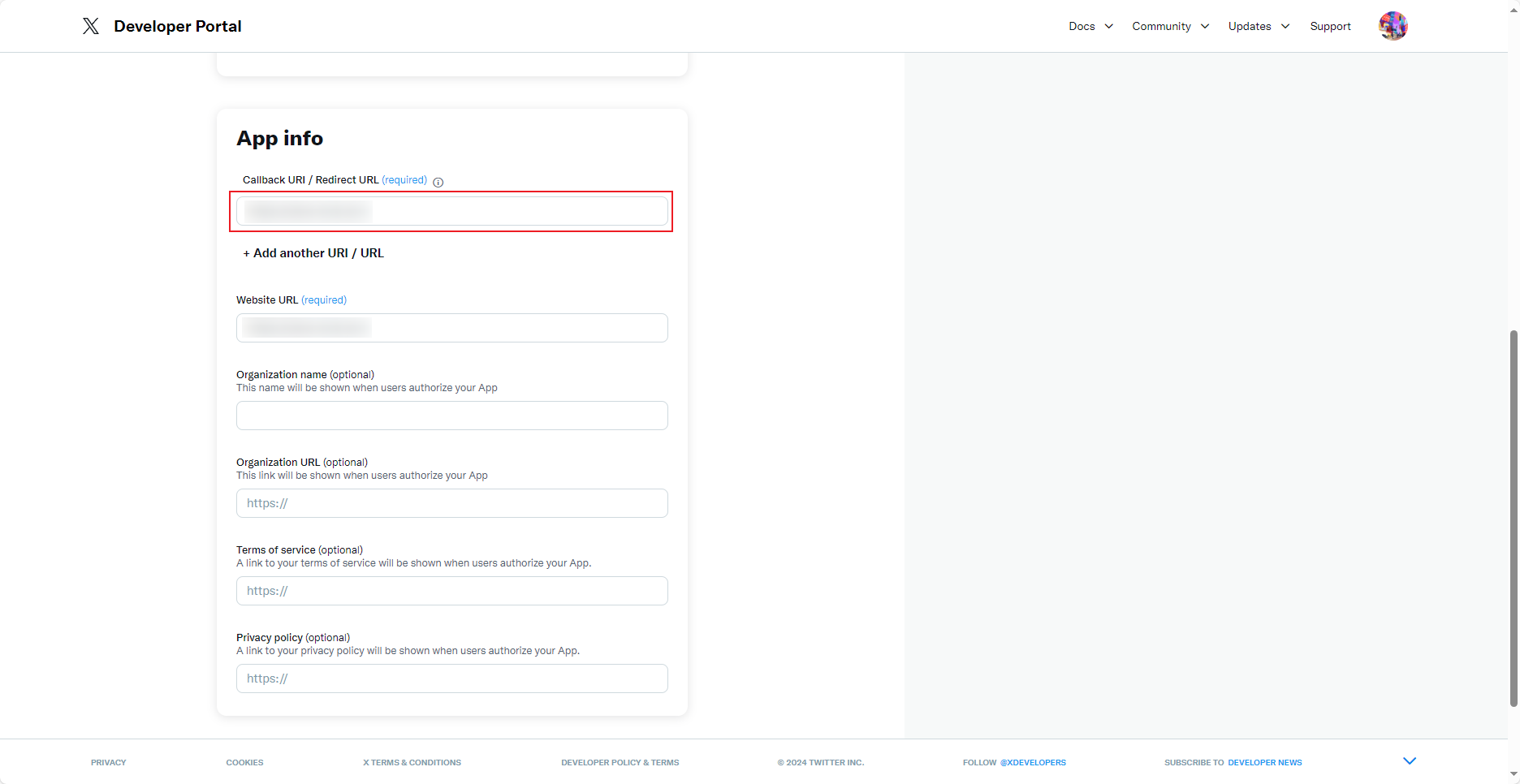Open the Privacy footer link
Screen dimensions: 1520x784
109,762
